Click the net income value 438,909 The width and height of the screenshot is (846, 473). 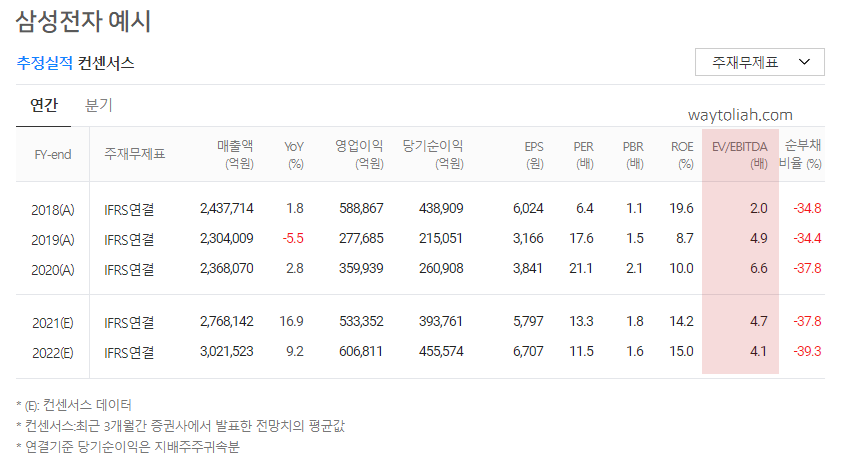coord(441,208)
